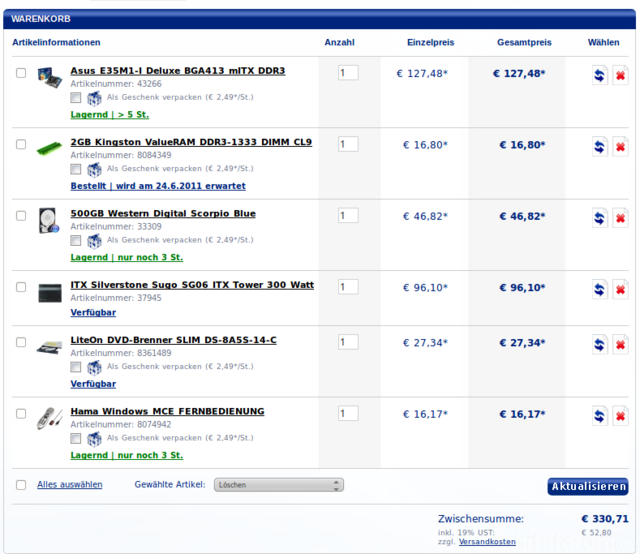Select the Asus E35M1-I Deluxe row checkbox

pos(21,73)
